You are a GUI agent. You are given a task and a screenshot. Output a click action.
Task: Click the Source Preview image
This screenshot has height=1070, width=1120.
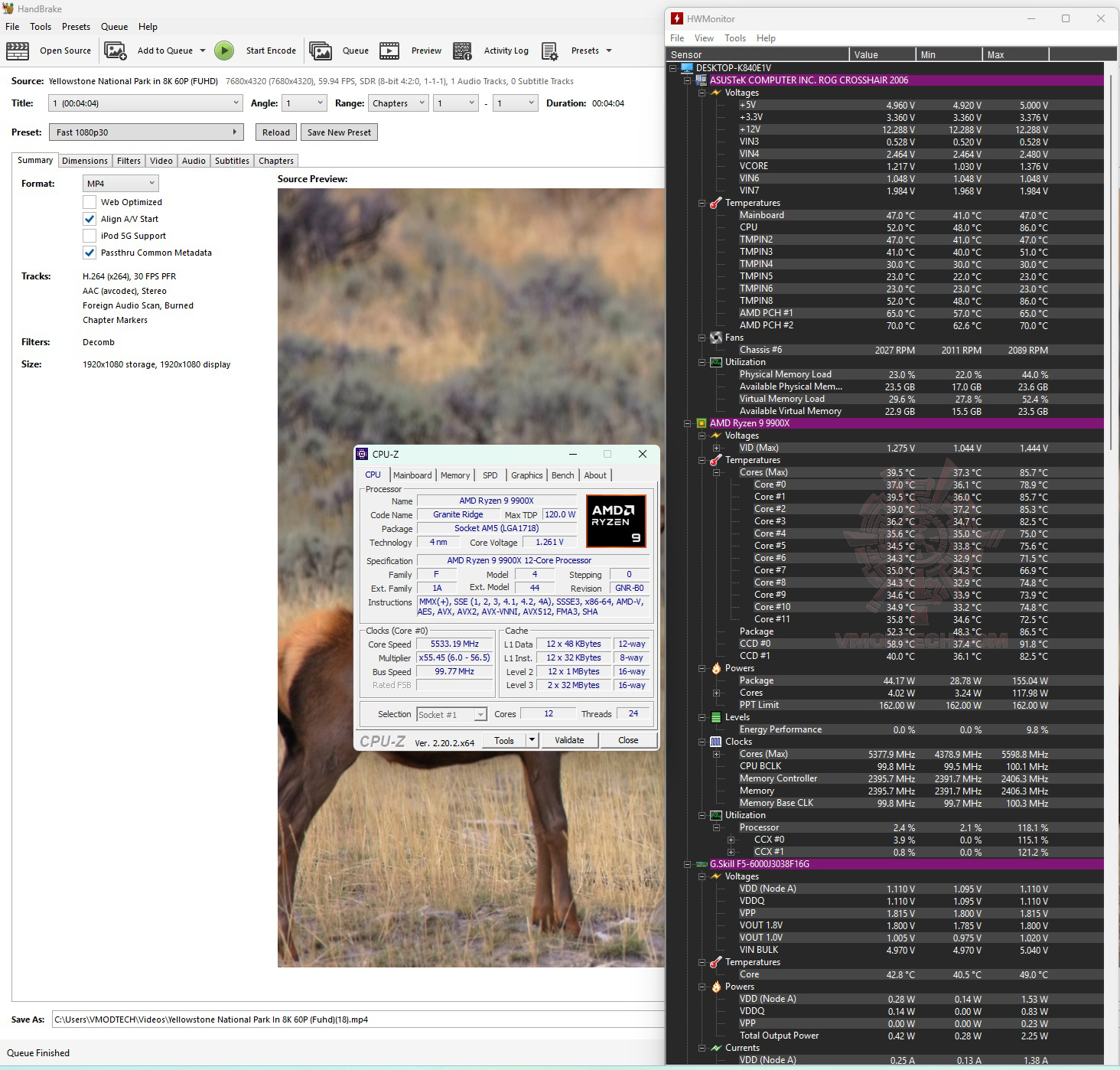(x=471, y=578)
